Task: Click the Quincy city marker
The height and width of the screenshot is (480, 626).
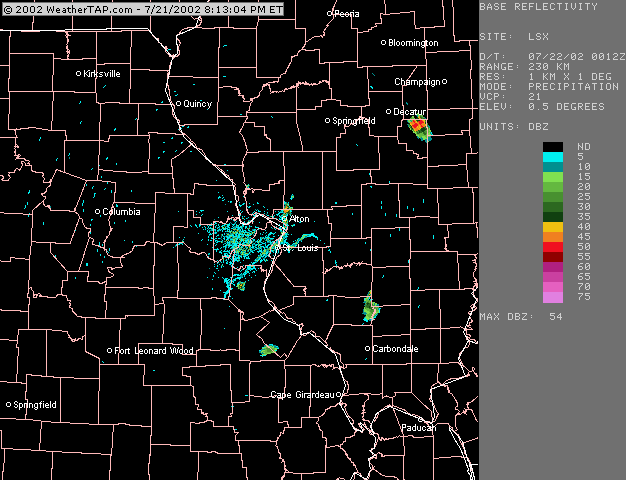Action: coord(179,103)
